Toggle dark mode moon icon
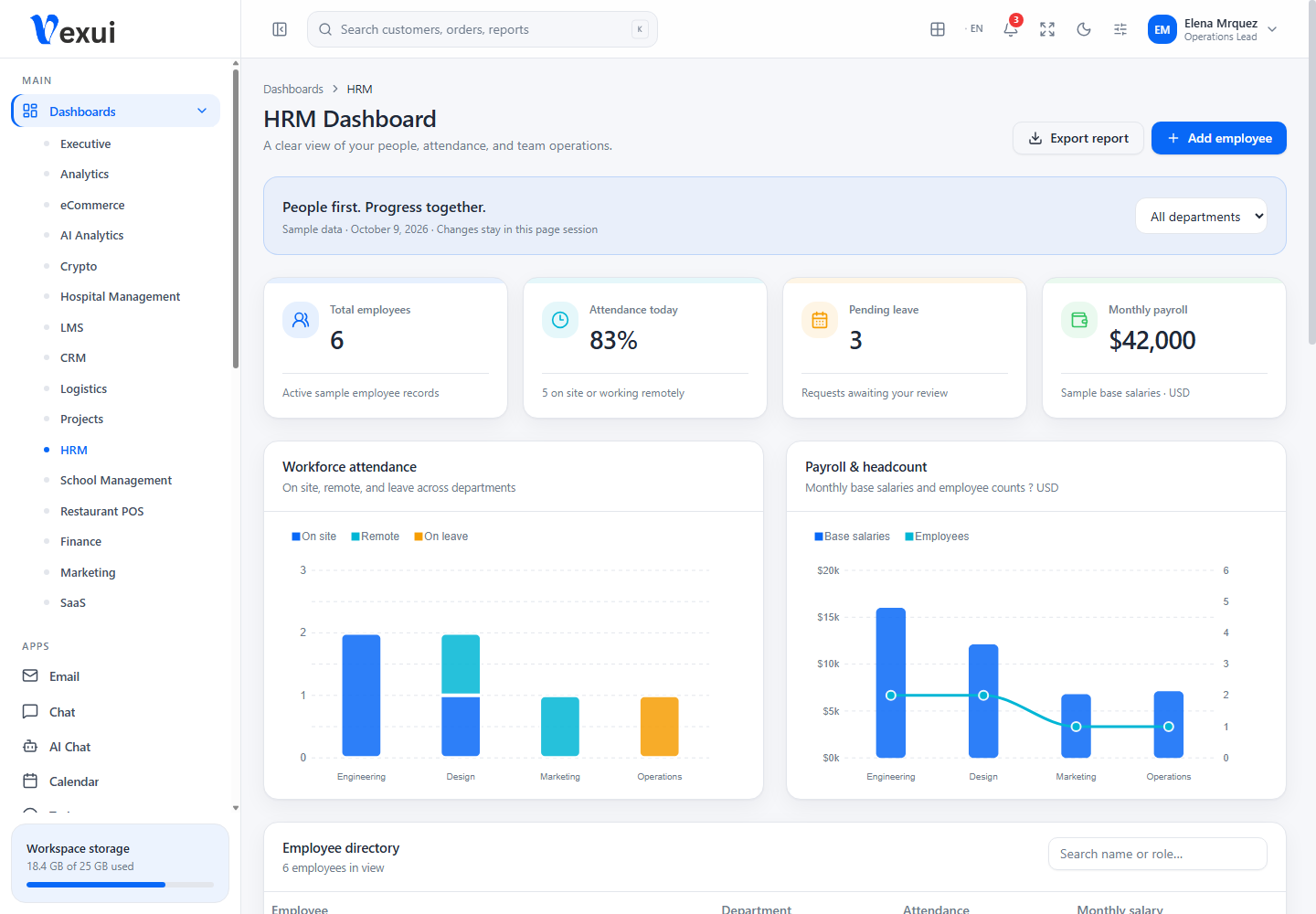 [x=1084, y=29]
